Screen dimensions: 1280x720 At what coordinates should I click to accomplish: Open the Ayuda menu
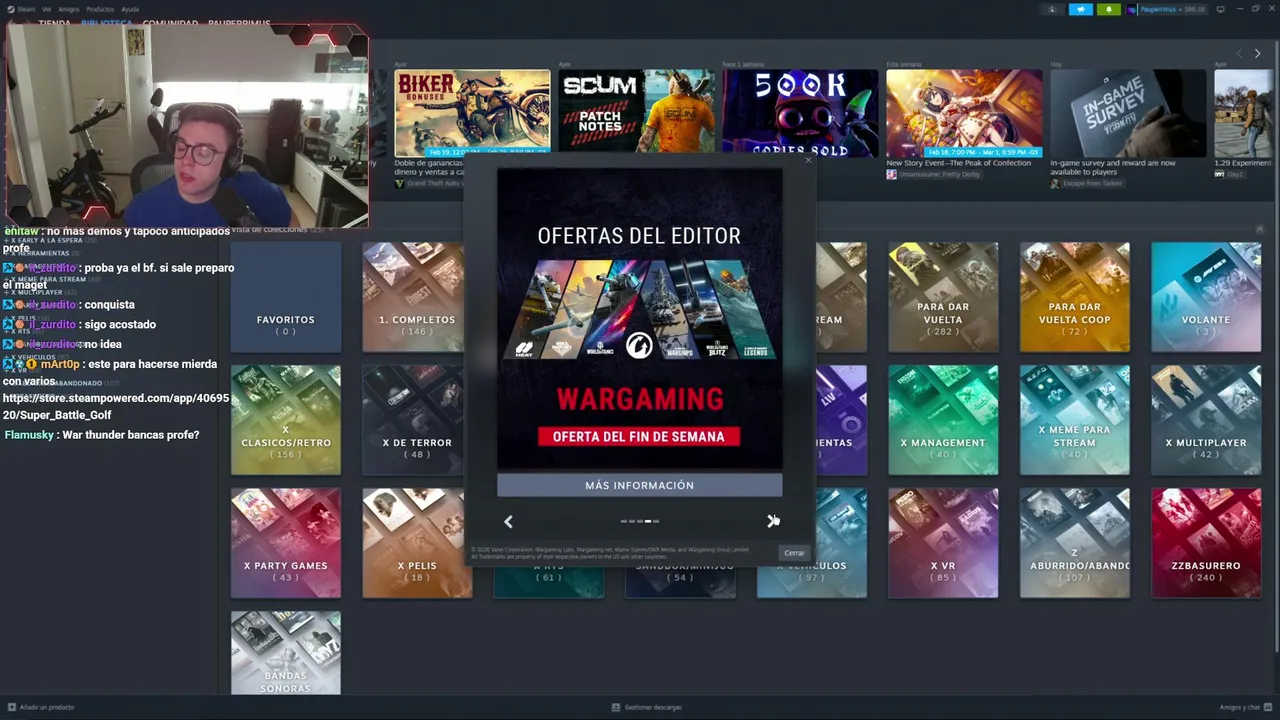pyautogui.click(x=130, y=9)
